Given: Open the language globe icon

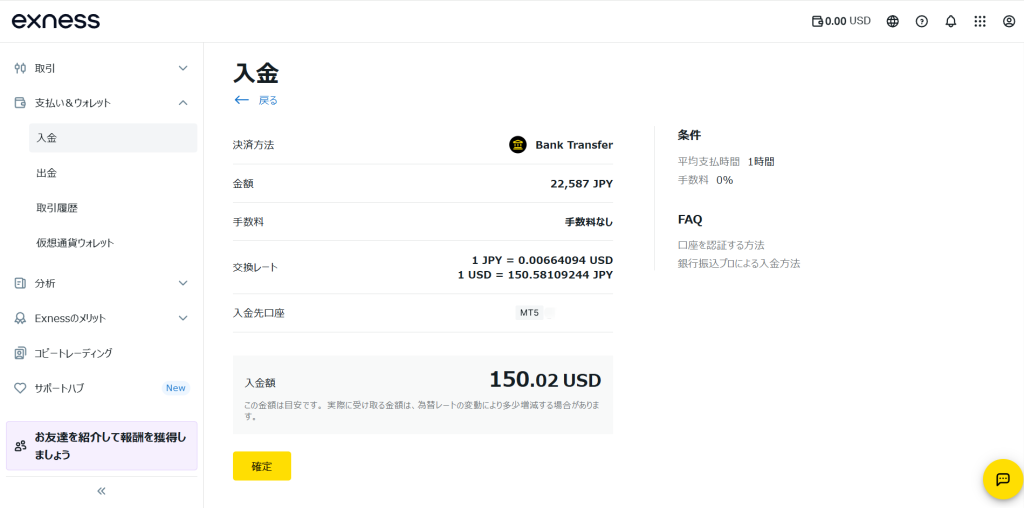Looking at the screenshot, I should (x=893, y=21).
